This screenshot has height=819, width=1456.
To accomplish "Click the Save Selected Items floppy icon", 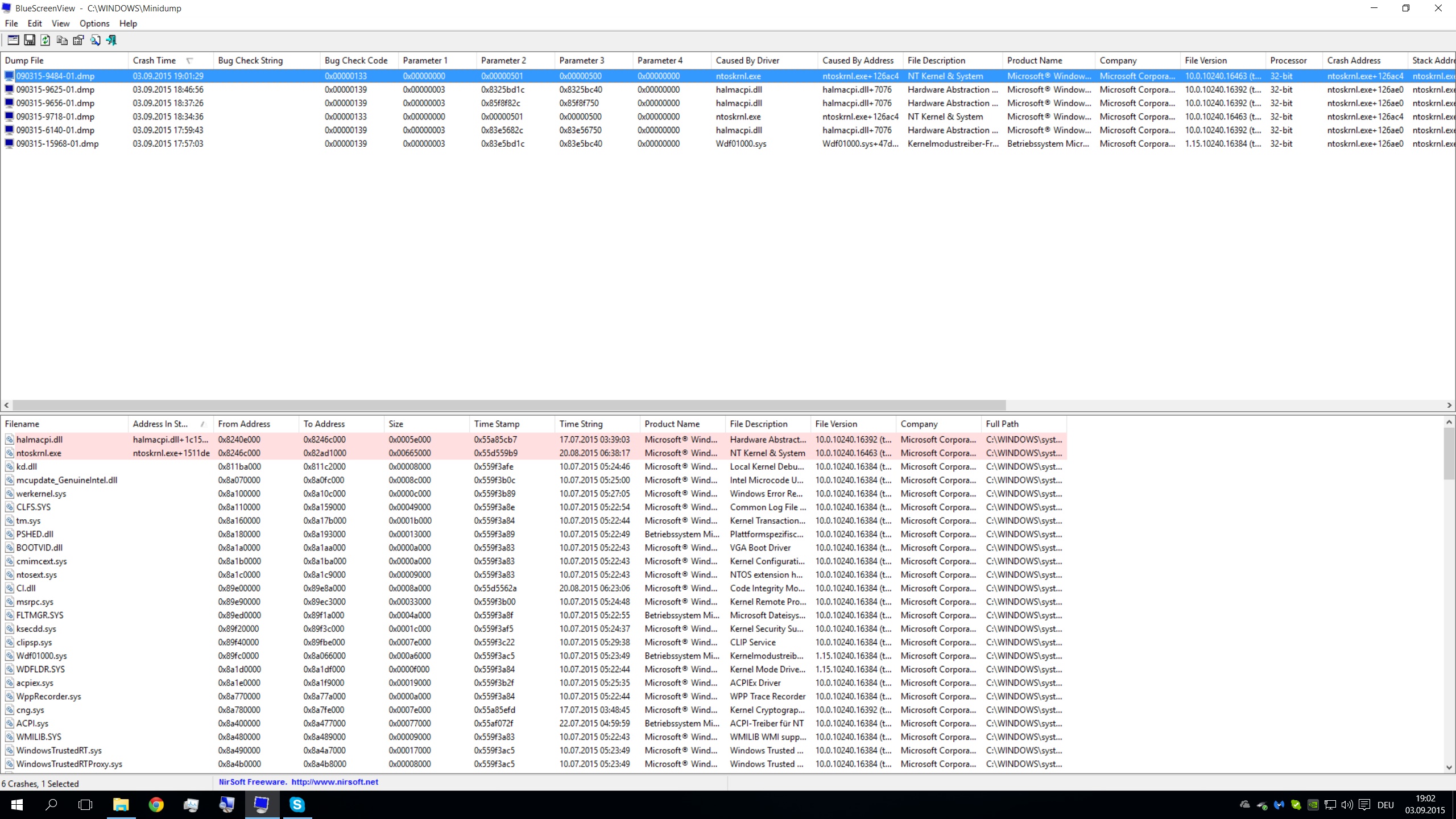I will [x=29, y=40].
